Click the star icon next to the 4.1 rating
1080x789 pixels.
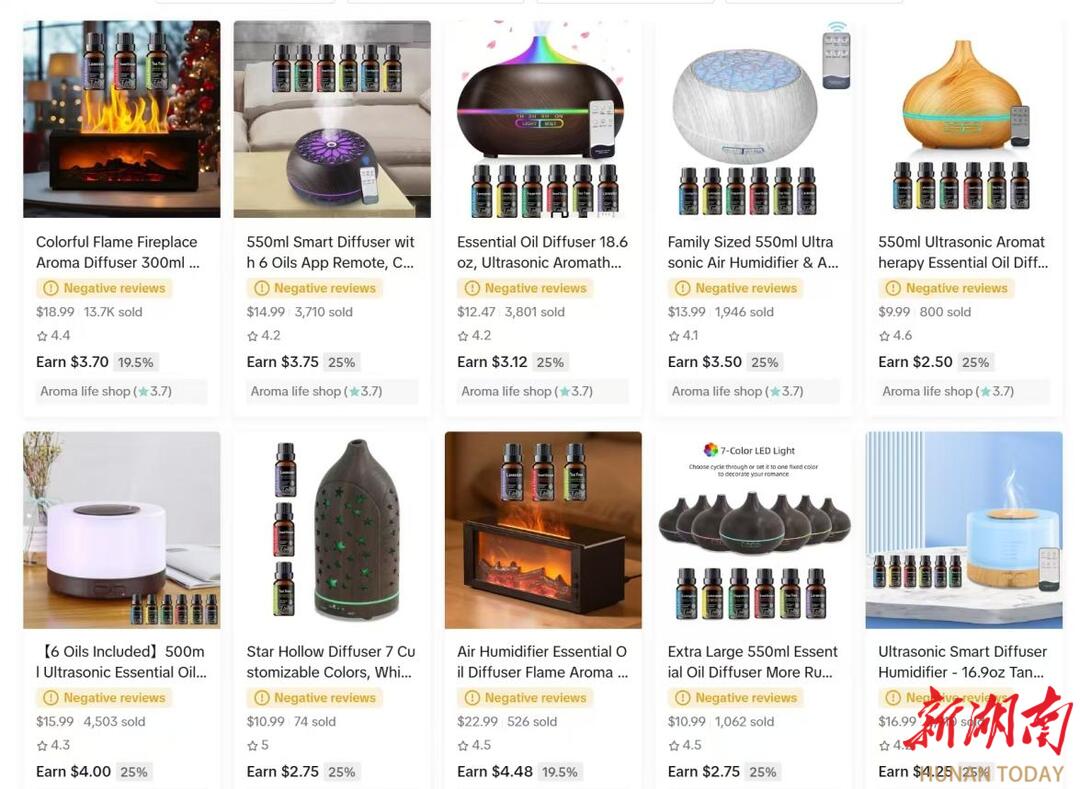(x=674, y=336)
